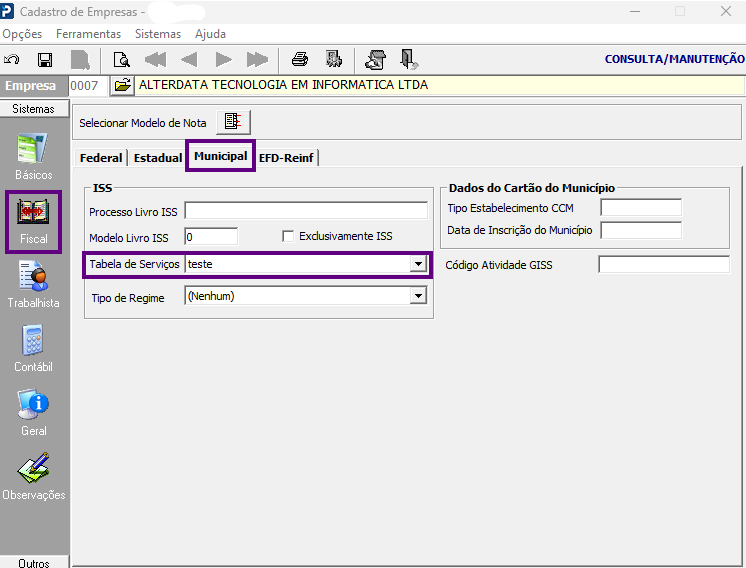Click the undo arrow toolbar icon
Viewport: 746px width, 568px height.
(x=11, y=60)
